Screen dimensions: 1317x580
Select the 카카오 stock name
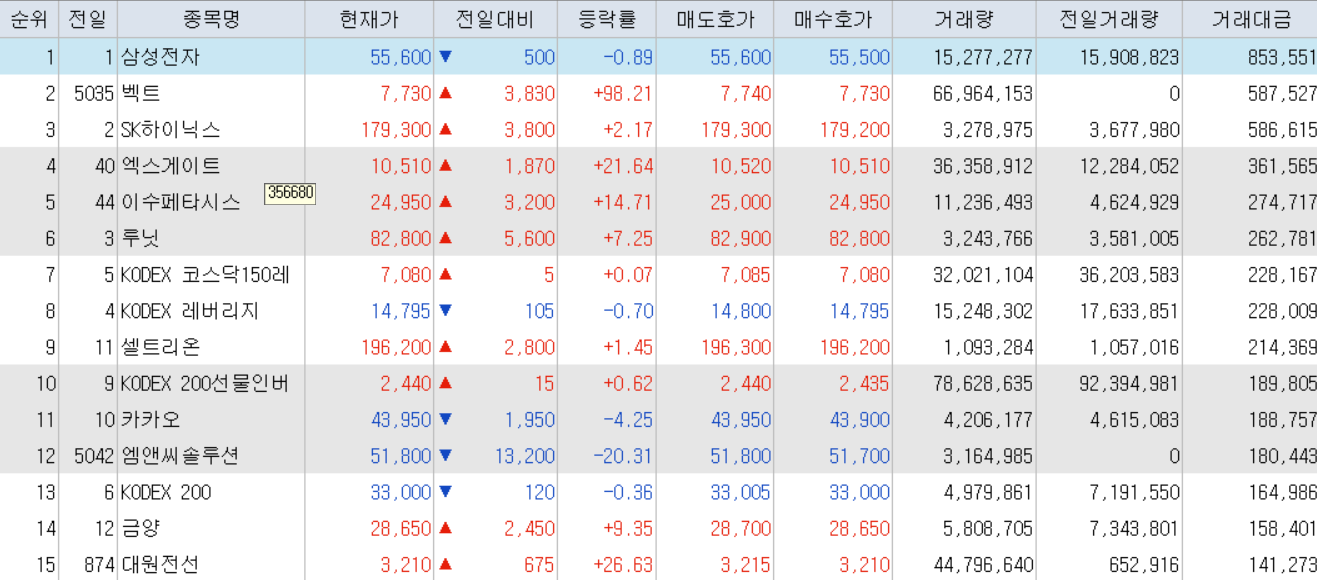point(150,420)
